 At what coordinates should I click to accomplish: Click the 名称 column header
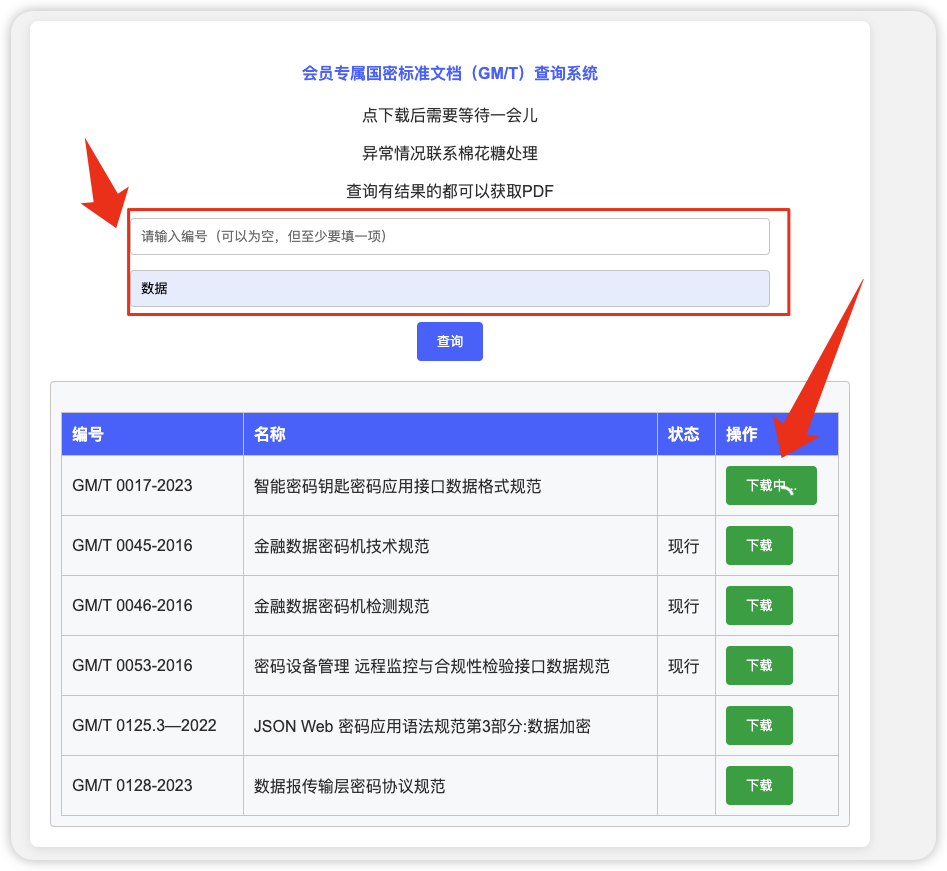coord(450,434)
